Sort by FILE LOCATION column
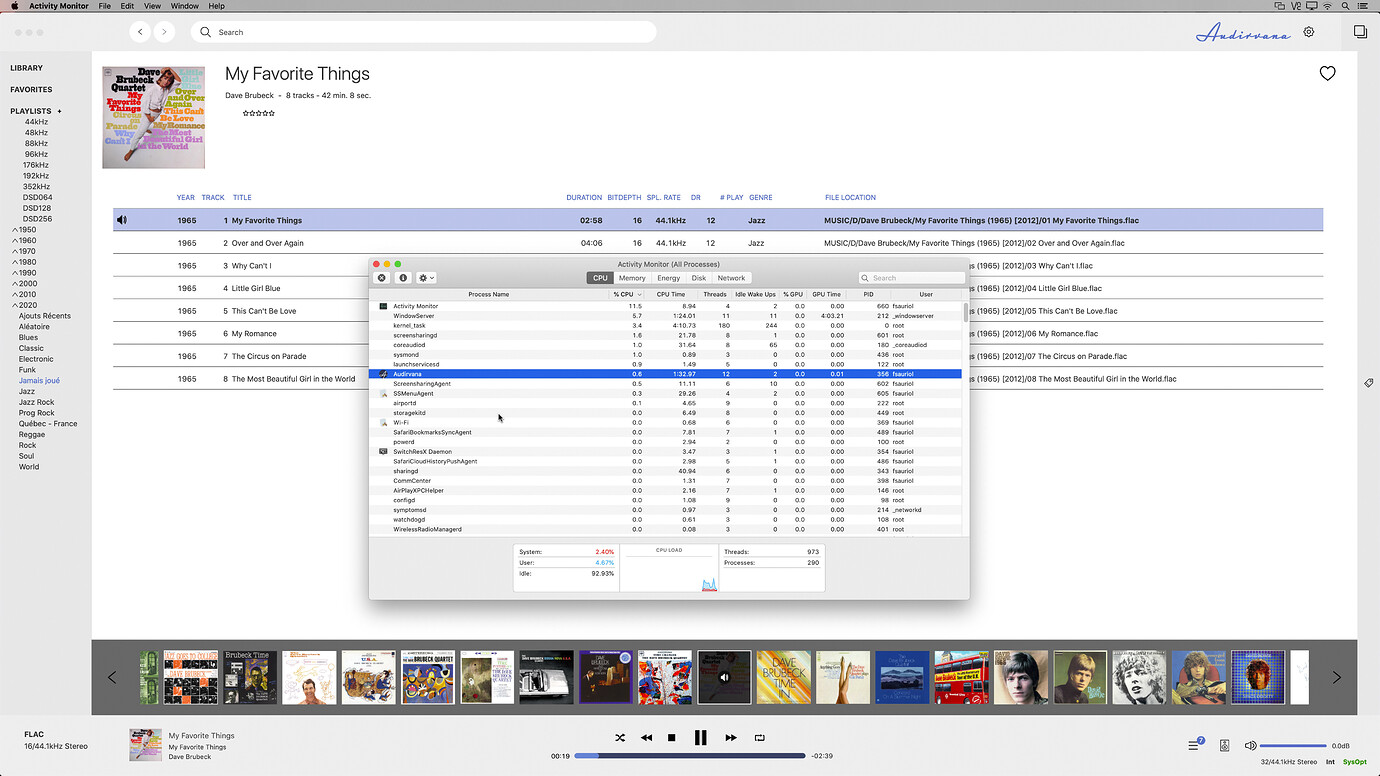Screen dimensions: 1380x776 pos(850,198)
